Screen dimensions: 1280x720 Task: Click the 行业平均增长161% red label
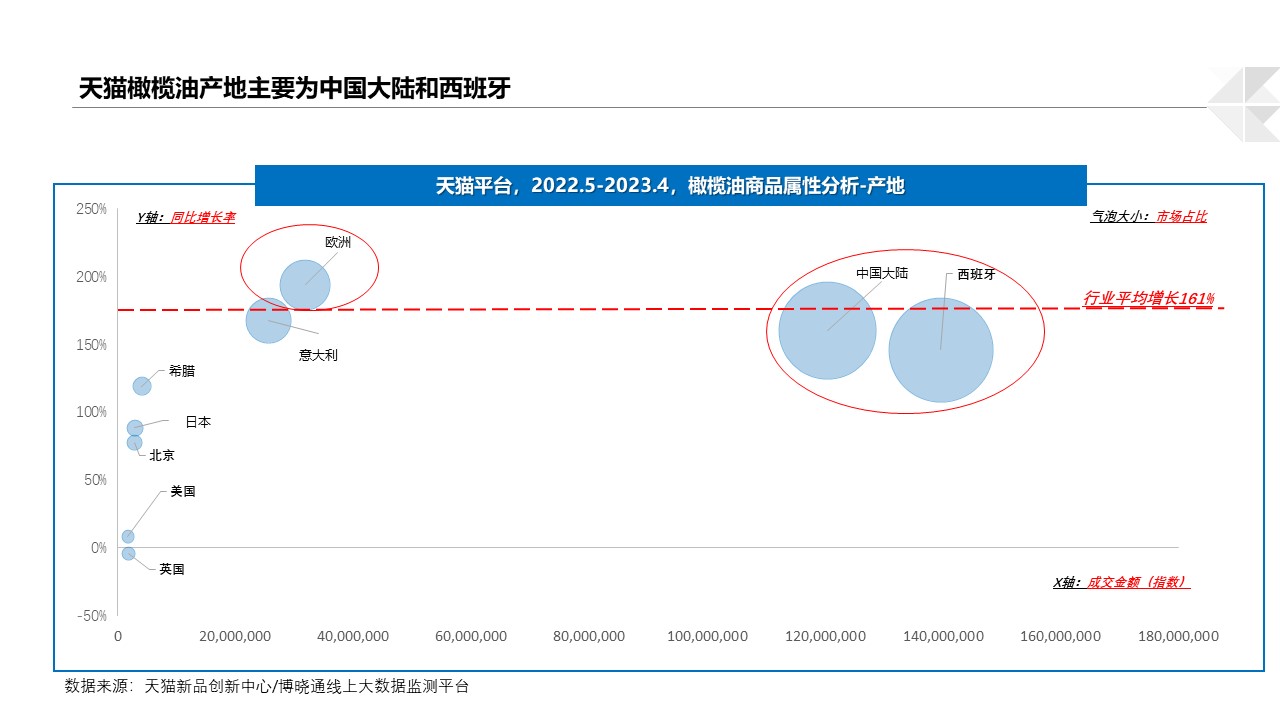pos(1148,298)
